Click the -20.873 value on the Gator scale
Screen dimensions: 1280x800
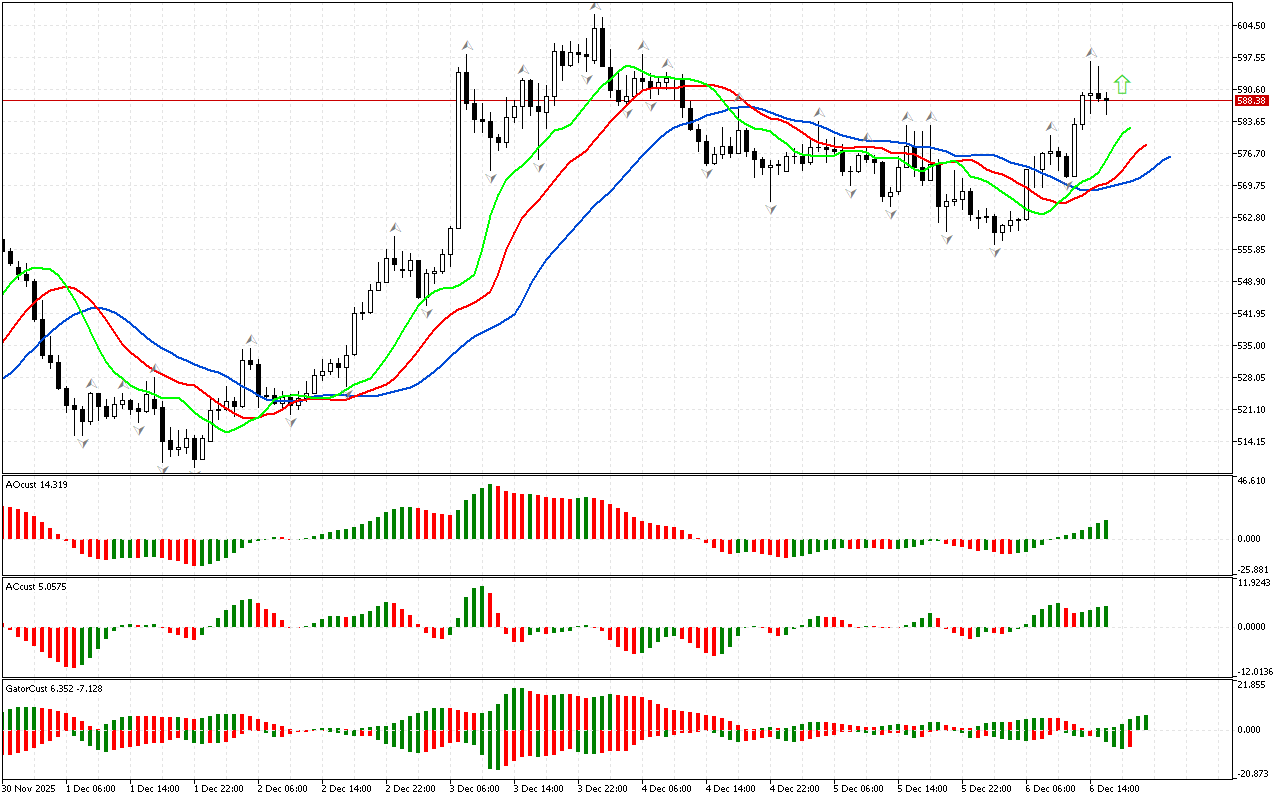pyautogui.click(x=1252, y=774)
